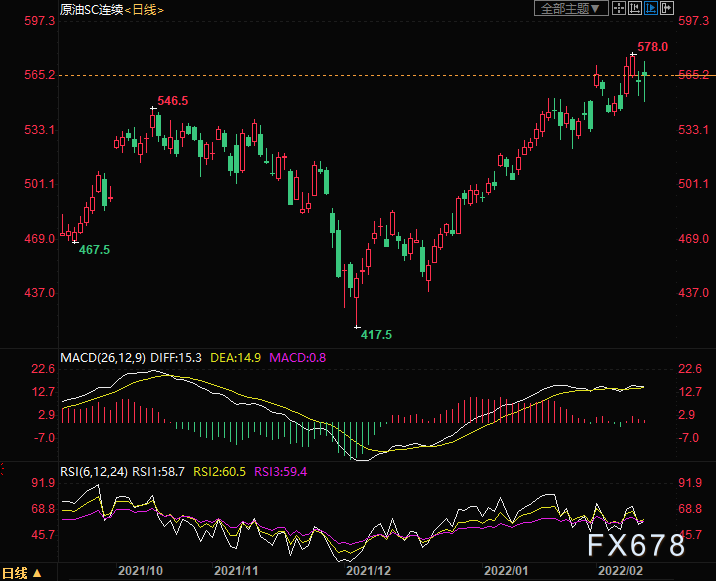The height and width of the screenshot is (581, 716).
Task: Click the RSI1:58.7 value
Action: [158, 471]
